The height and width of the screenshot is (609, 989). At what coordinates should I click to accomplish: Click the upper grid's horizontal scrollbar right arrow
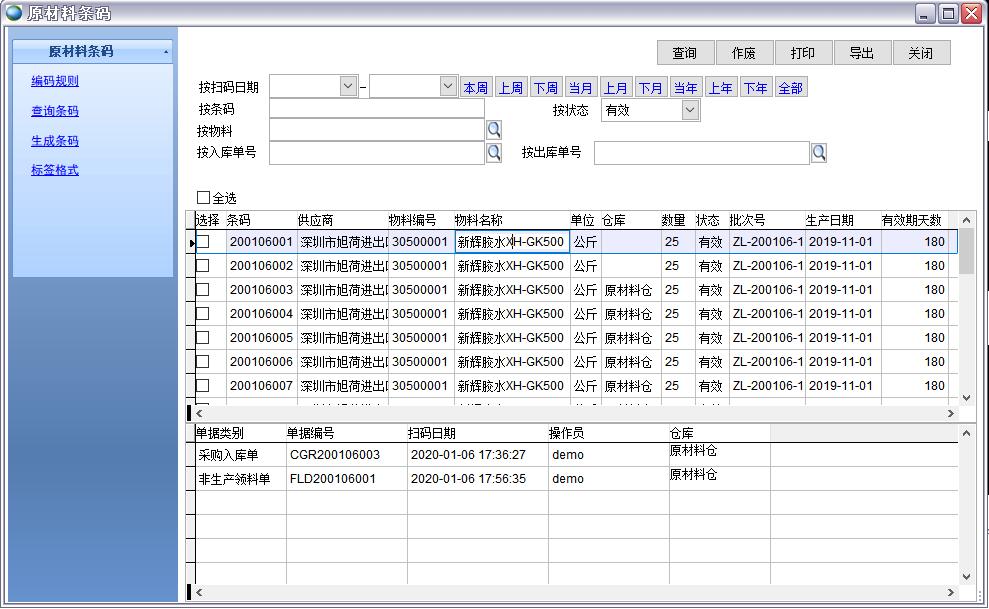951,413
